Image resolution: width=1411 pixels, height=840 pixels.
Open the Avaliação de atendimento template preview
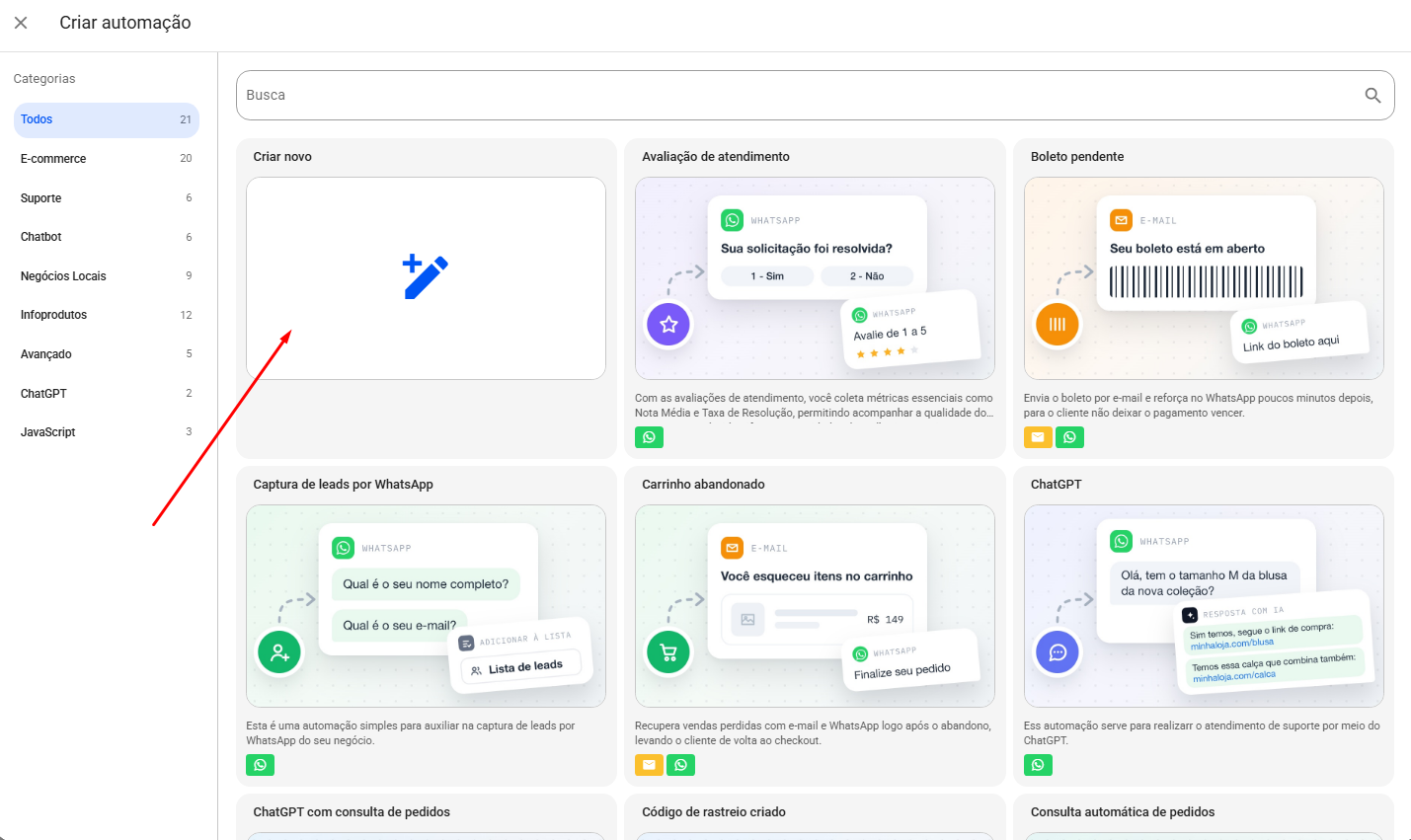tap(815, 278)
